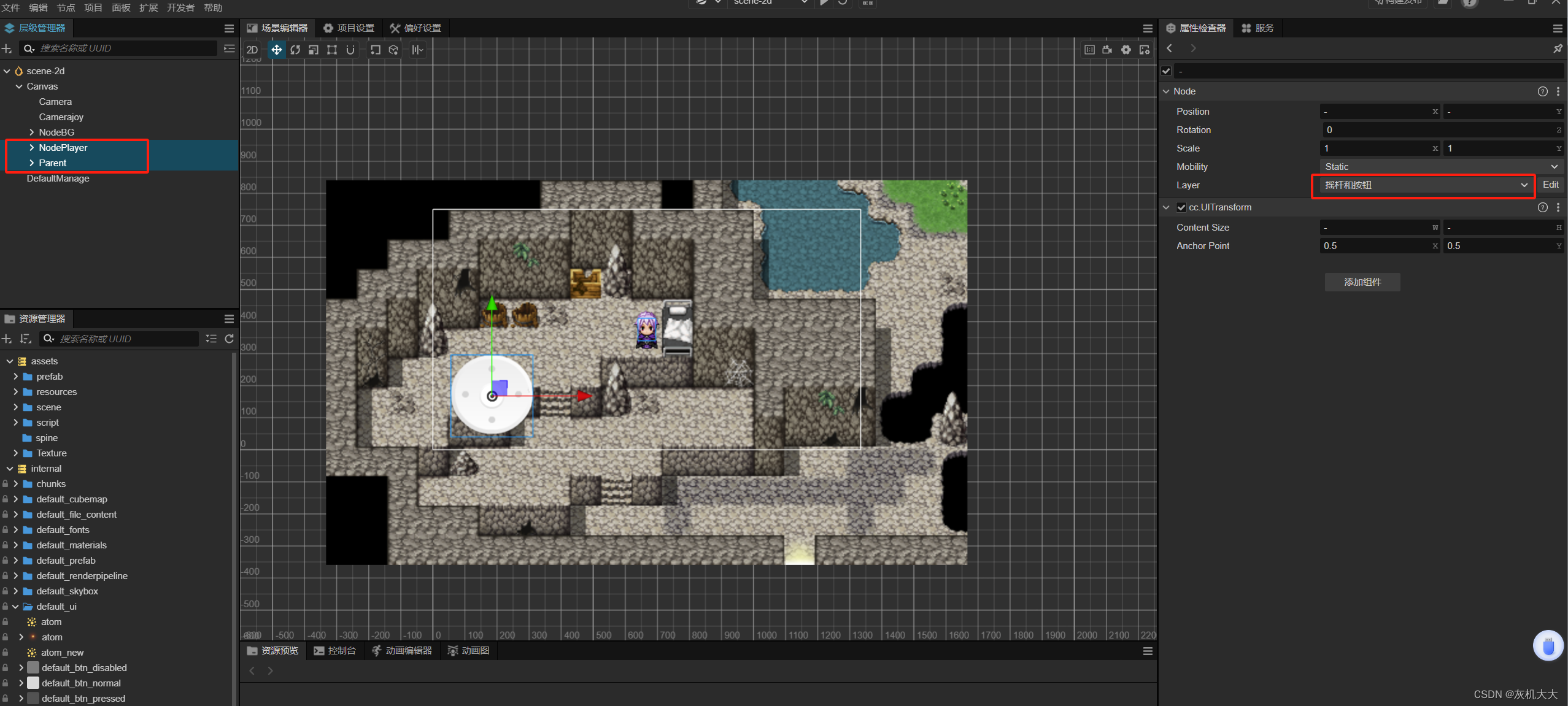Select the Camerajoy node
Image resolution: width=1568 pixels, height=706 pixels.
click(x=61, y=117)
